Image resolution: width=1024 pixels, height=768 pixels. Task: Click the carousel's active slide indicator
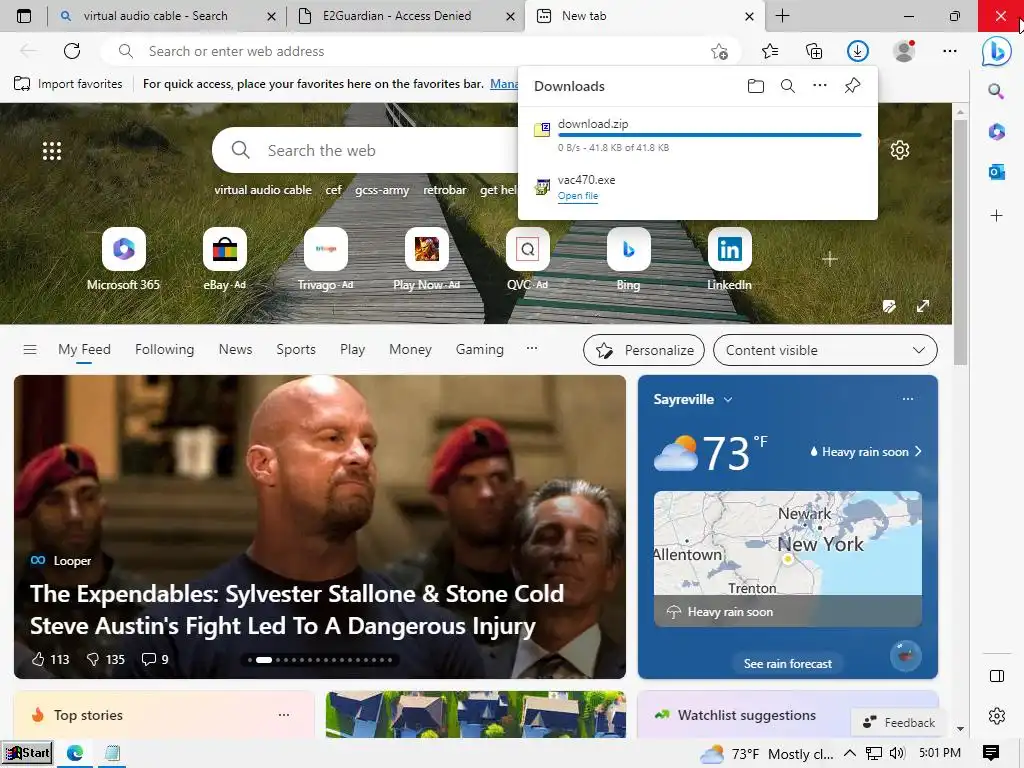[x=264, y=660]
